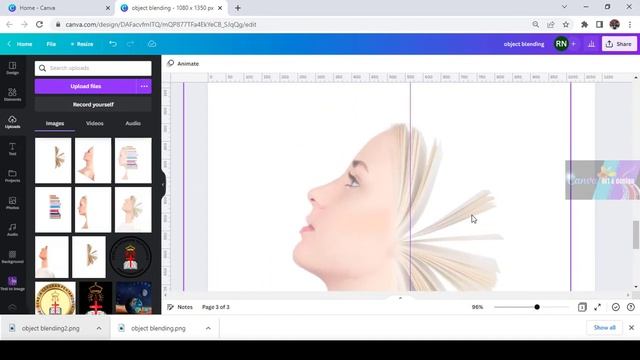This screenshot has width=640, height=360.
Task: Open the Background sidebar panel
Action: coord(12,257)
